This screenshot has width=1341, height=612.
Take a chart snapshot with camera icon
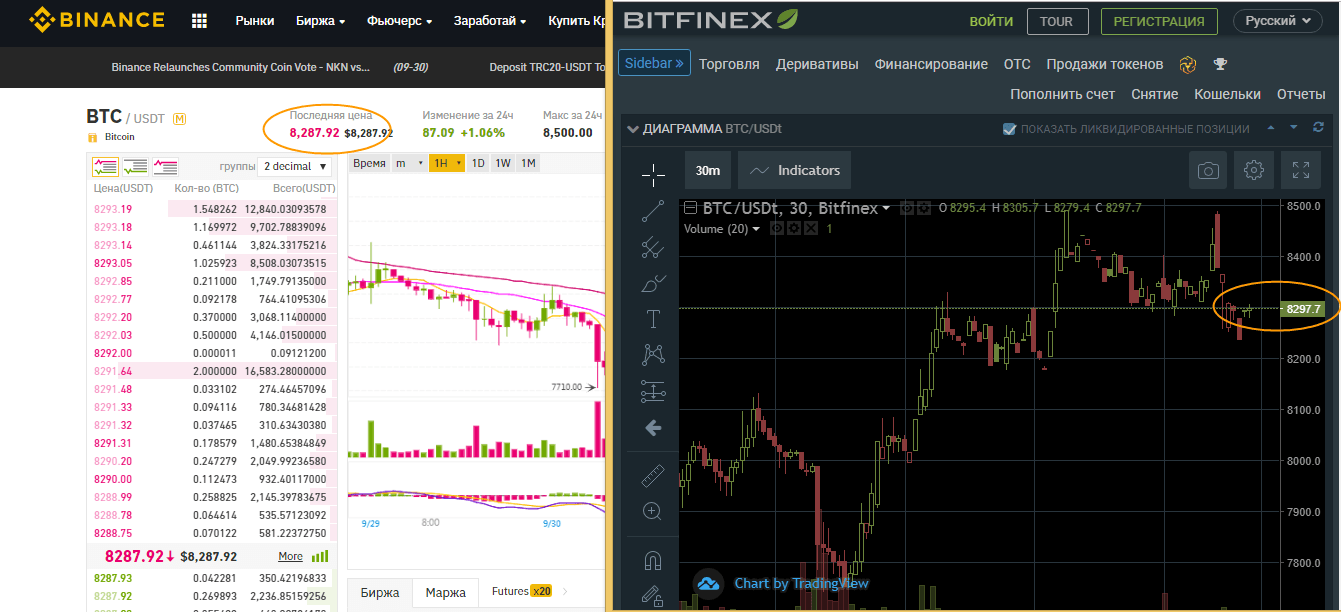pyautogui.click(x=1208, y=171)
